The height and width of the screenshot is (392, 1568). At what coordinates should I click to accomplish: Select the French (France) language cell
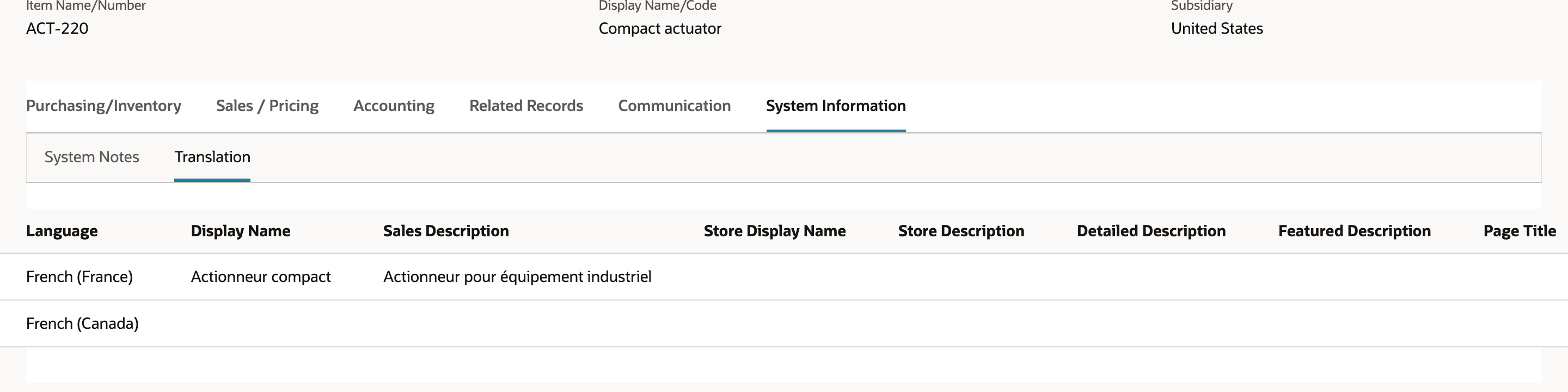click(79, 277)
